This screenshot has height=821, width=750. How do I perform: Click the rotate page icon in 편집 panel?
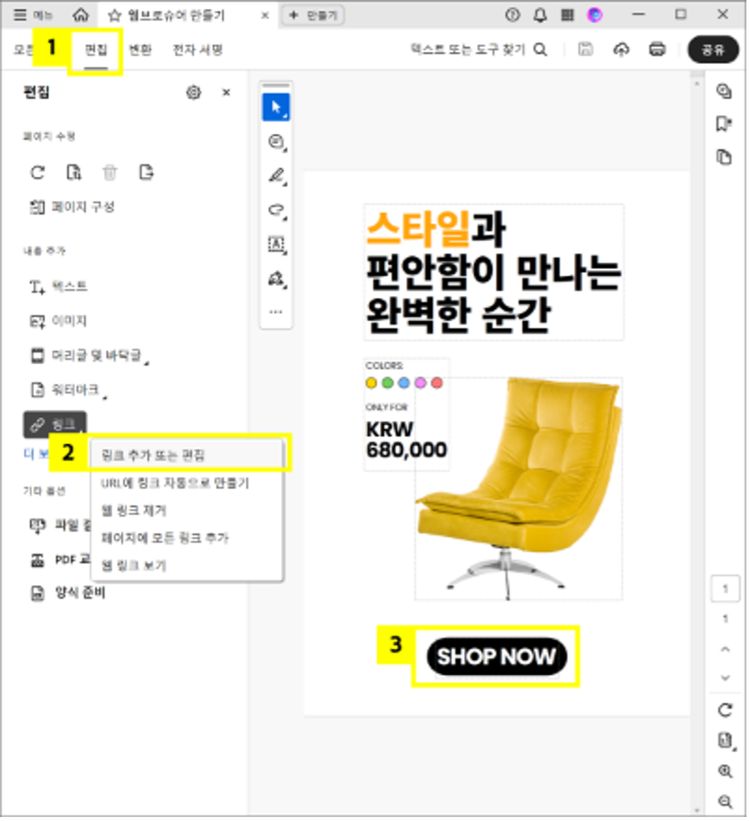click(38, 172)
